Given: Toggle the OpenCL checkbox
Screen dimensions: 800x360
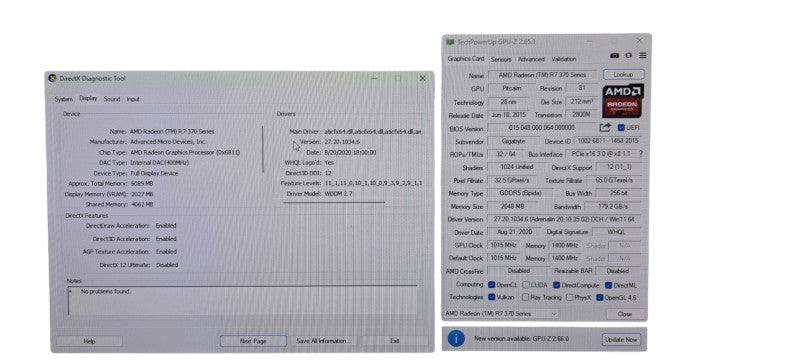Looking at the screenshot, I should (492, 285).
